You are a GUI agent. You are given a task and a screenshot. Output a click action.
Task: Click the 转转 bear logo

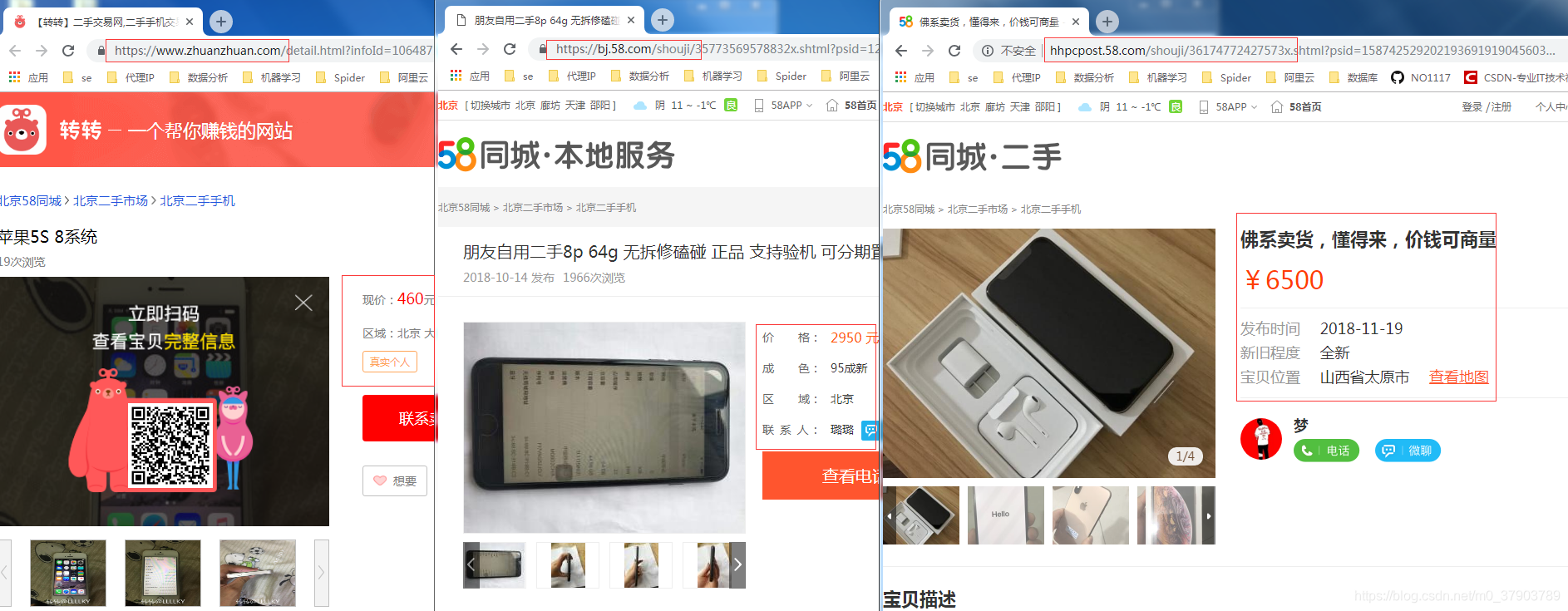tap(22, 130)
